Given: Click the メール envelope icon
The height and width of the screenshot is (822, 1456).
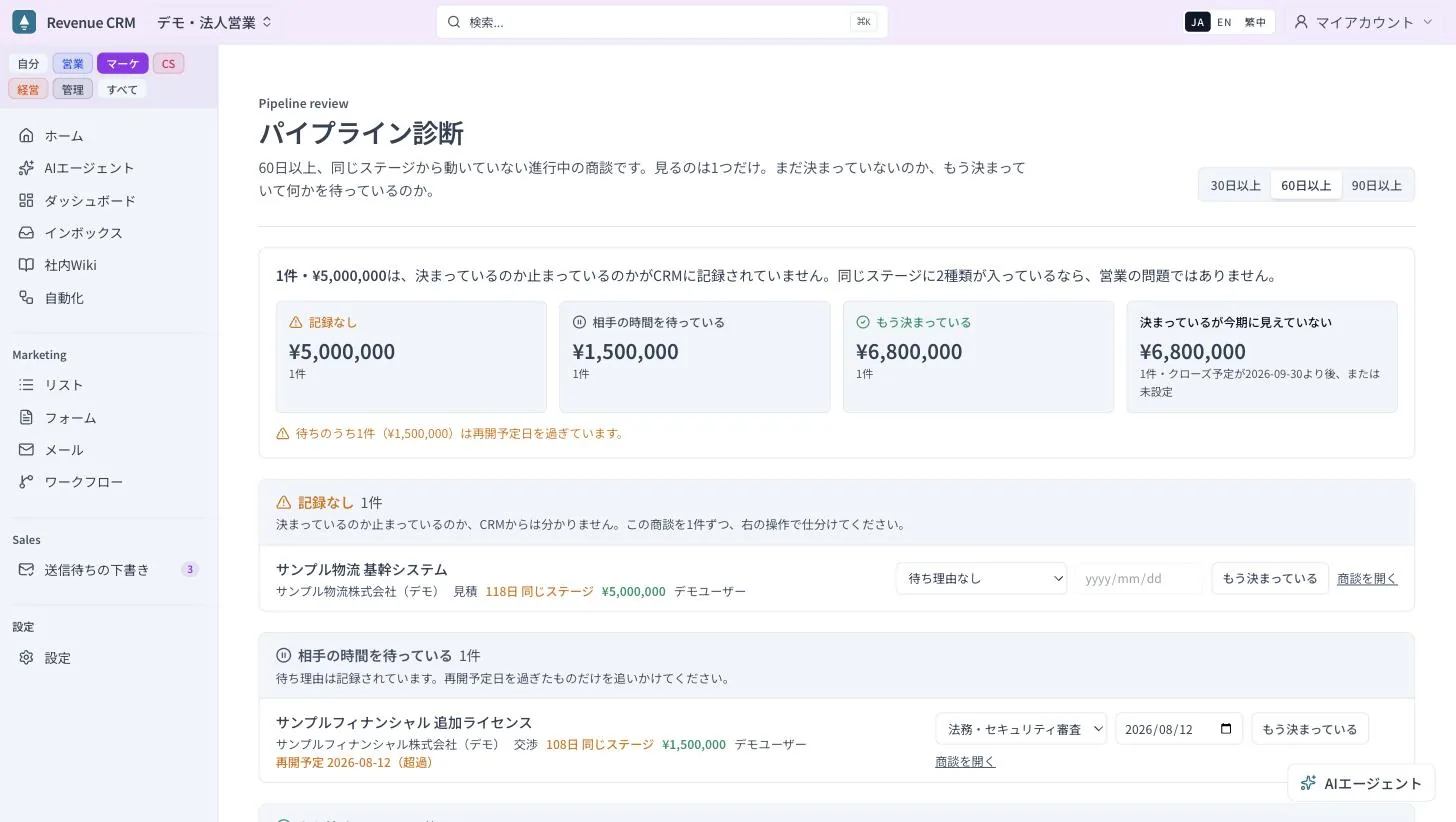Looking at the screenshot, I should click(x=26, y=450).
